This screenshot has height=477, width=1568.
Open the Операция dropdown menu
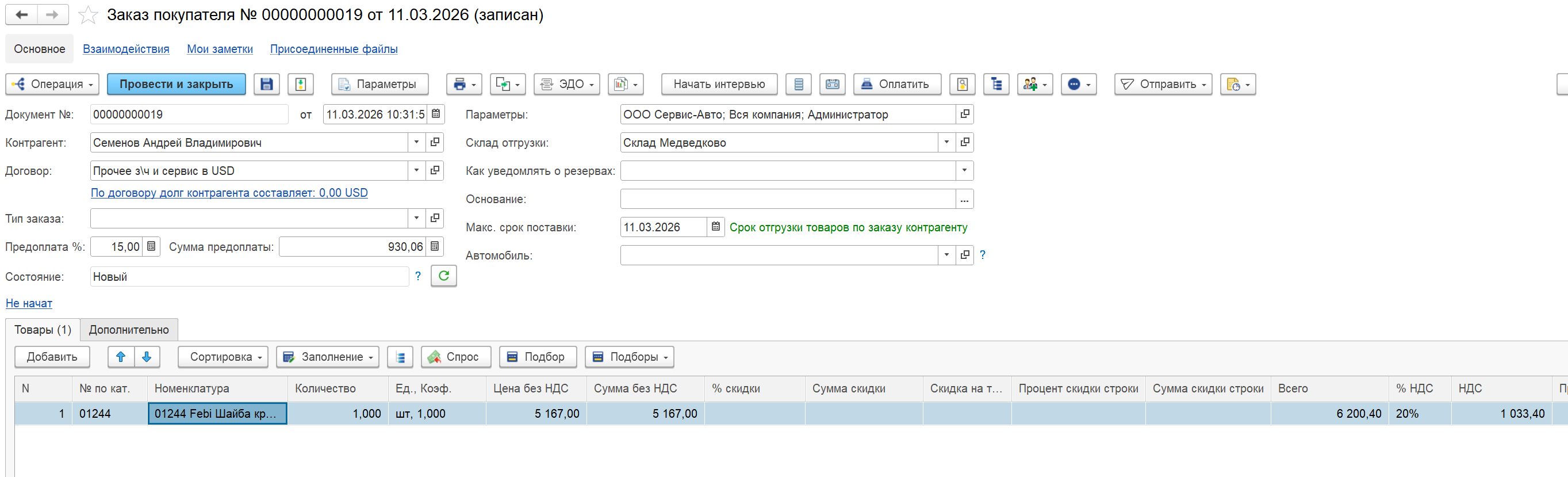pyautogui.click(x=52, y=84)
